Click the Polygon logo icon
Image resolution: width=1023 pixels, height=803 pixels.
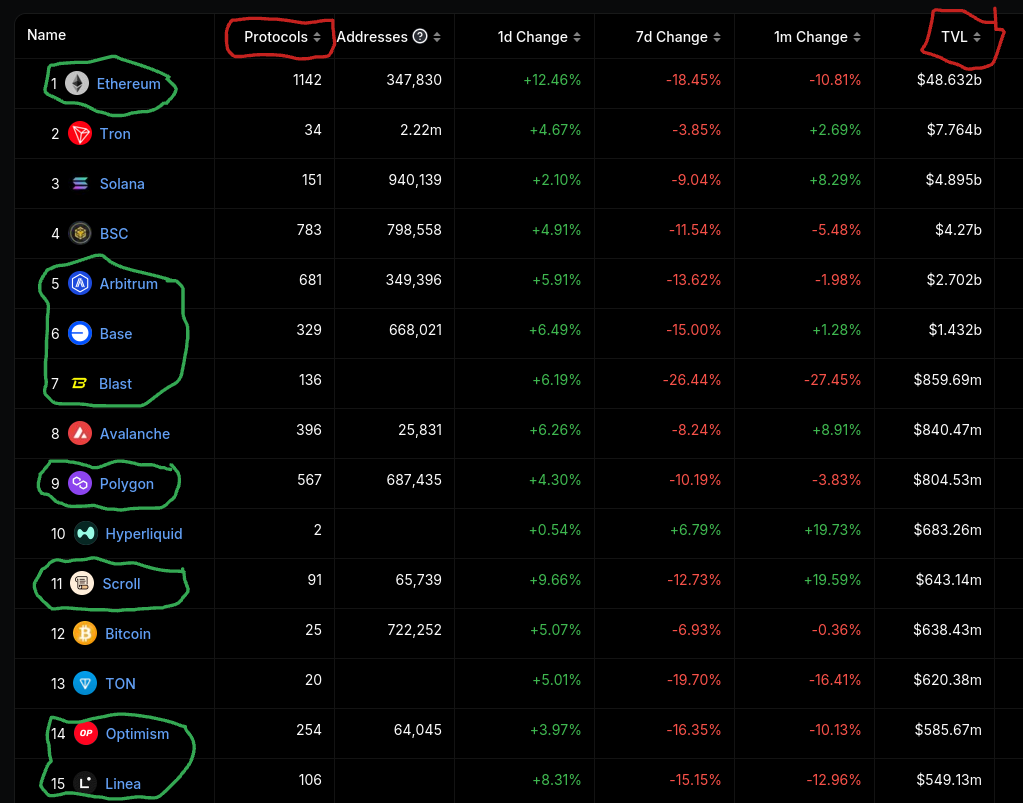pyautogui.click(x=80, y=483)
